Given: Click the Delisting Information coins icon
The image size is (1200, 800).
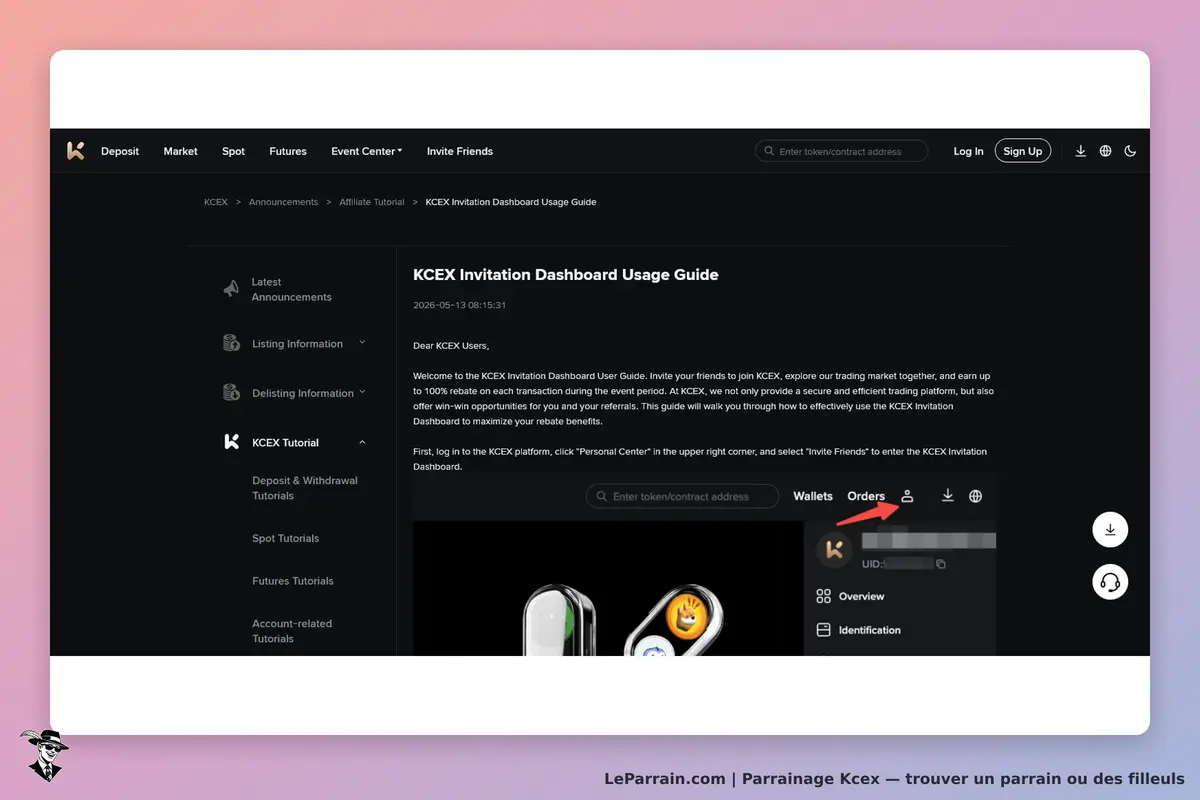Looking at the screenshot, I should (x=231, y=393).
